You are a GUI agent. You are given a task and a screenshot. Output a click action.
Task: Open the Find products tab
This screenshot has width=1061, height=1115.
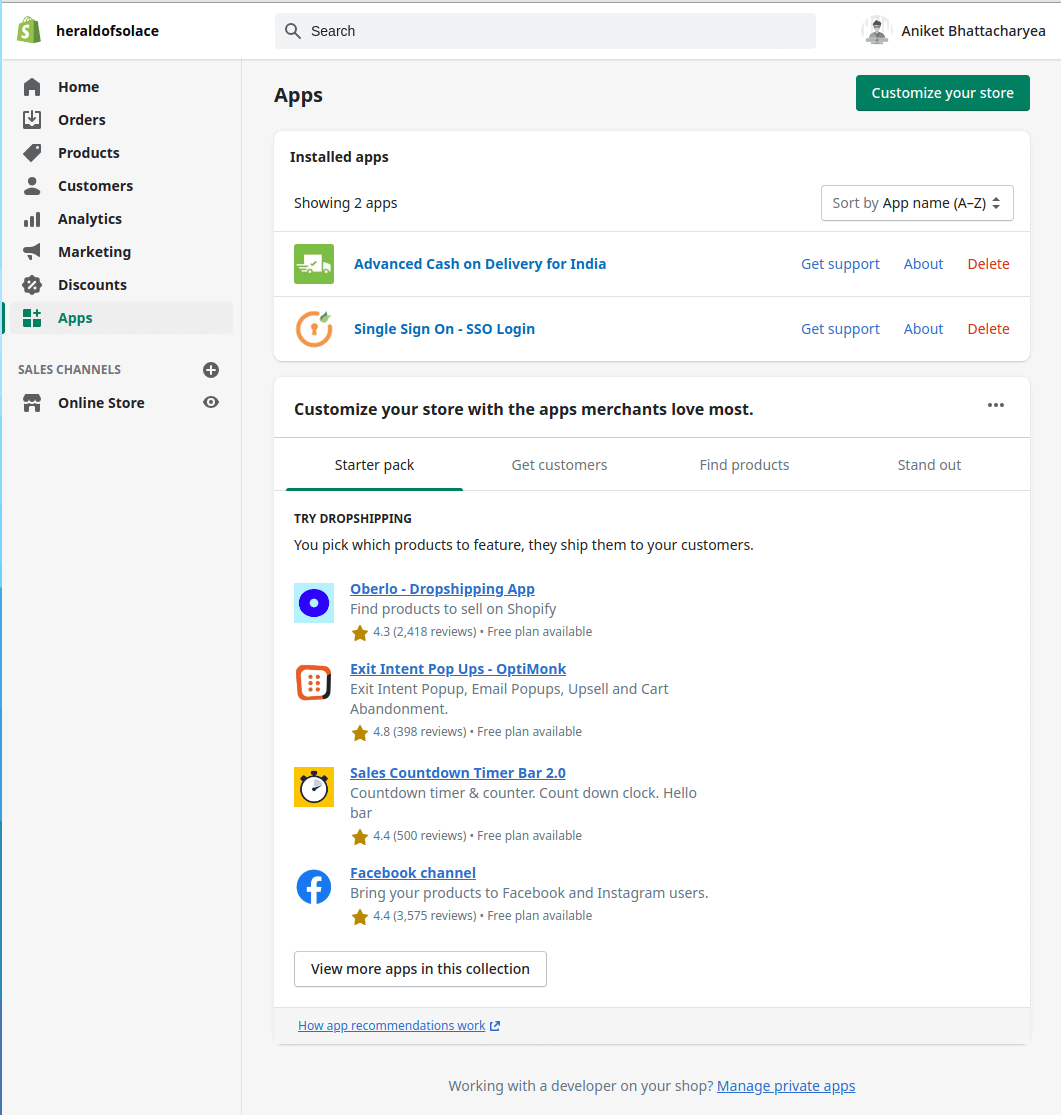[x=744, y=465]
